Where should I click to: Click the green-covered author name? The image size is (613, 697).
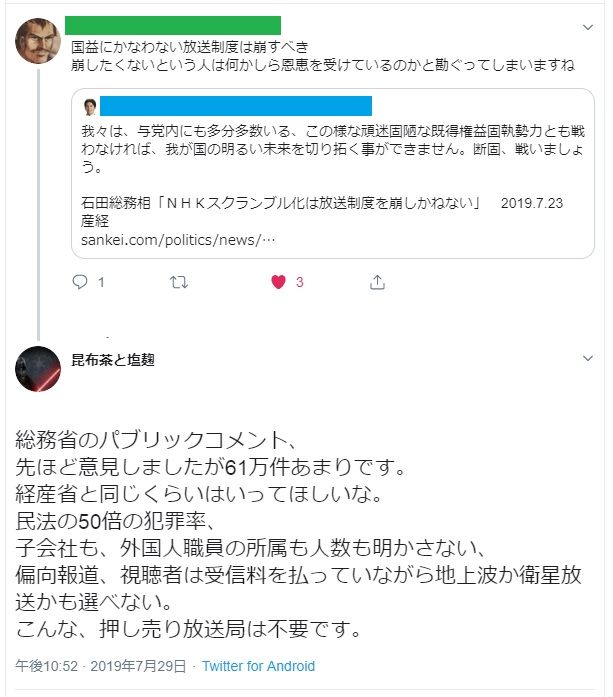point(172,26)
